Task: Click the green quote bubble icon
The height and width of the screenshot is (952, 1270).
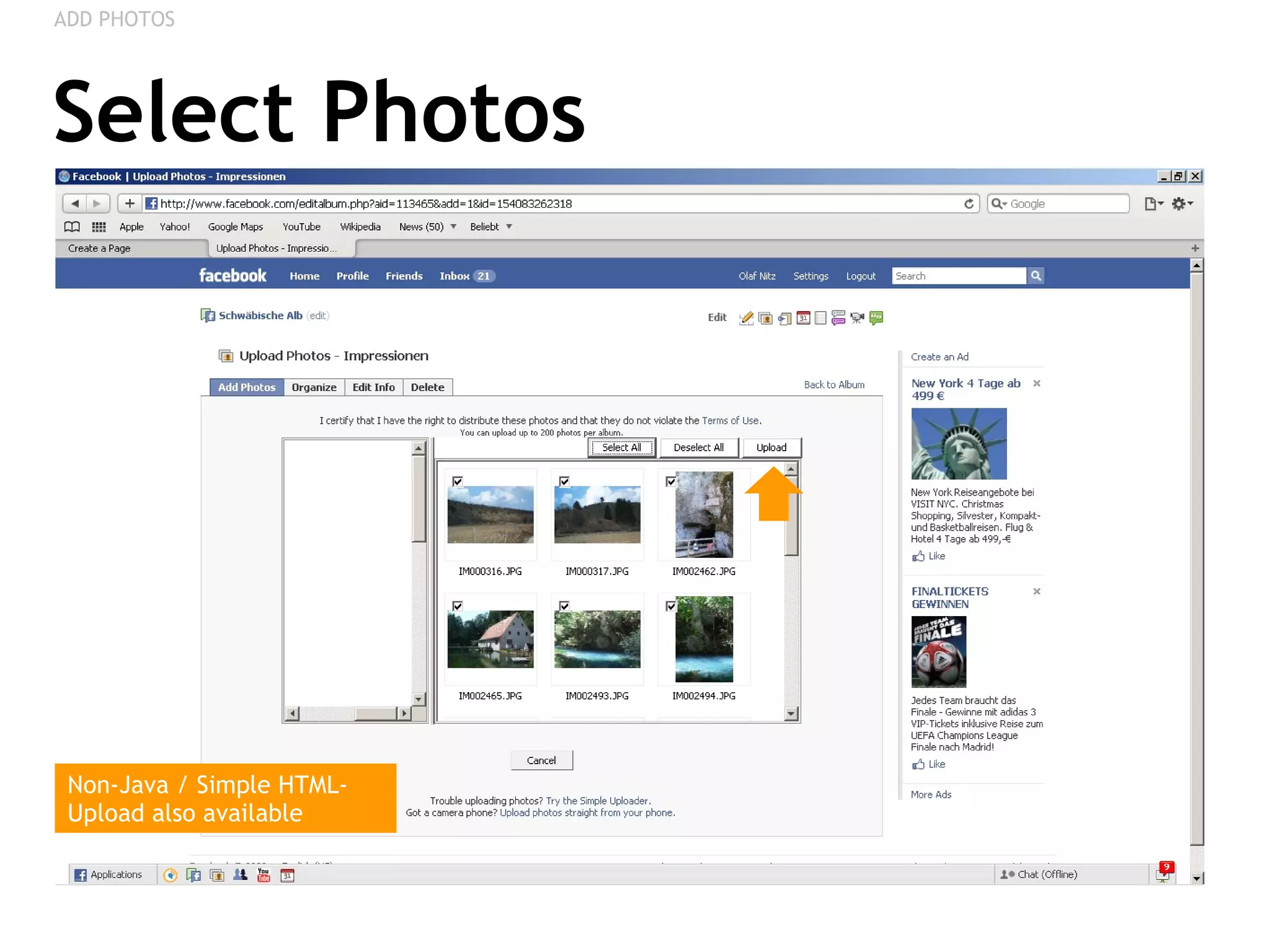Action: [876, 318]
